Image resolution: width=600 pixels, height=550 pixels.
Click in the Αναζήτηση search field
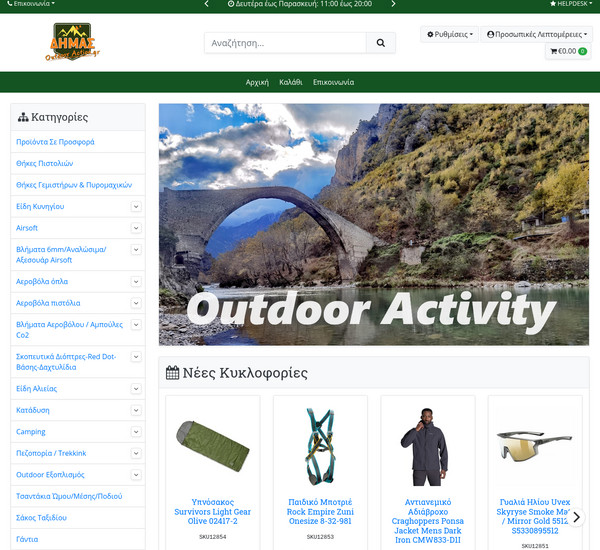click(285, 43)
